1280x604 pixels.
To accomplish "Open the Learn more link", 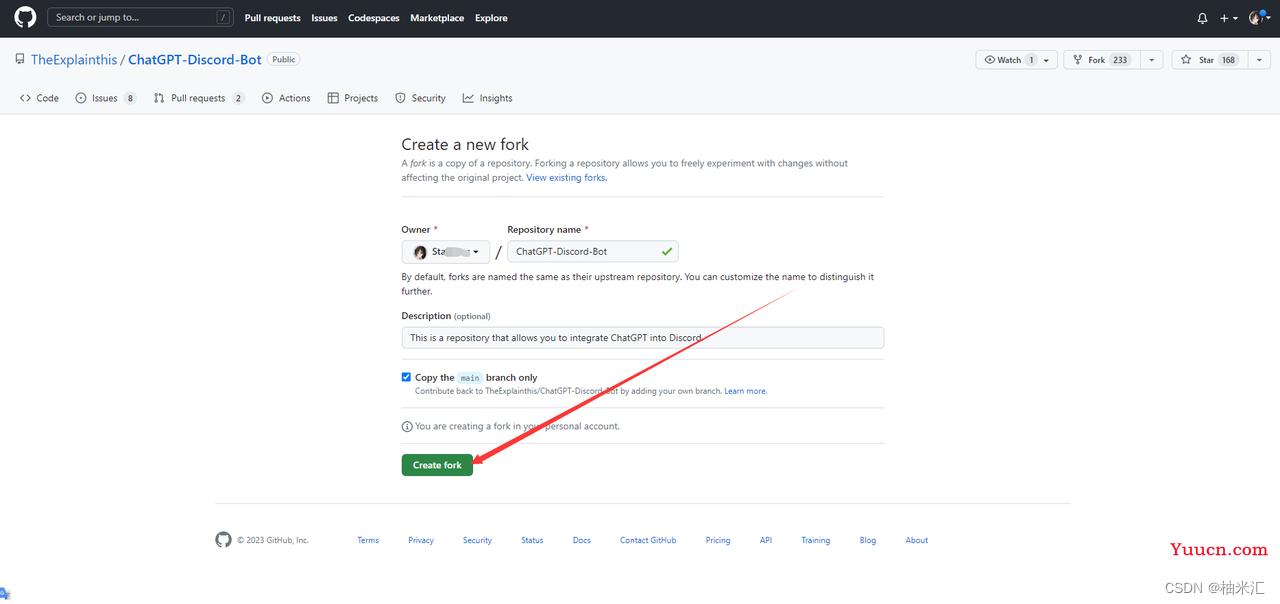I will point(746,391).
